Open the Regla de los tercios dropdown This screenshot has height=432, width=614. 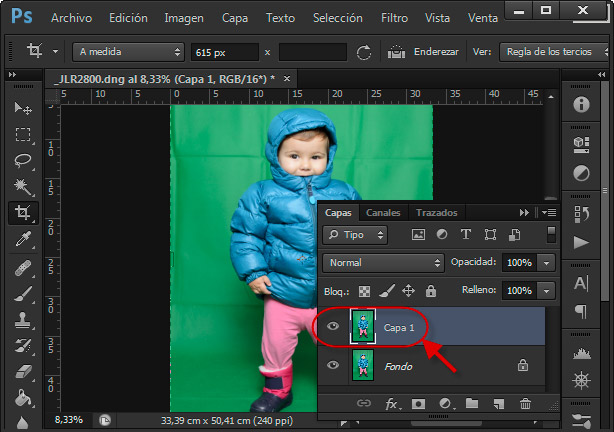(556, 52)
